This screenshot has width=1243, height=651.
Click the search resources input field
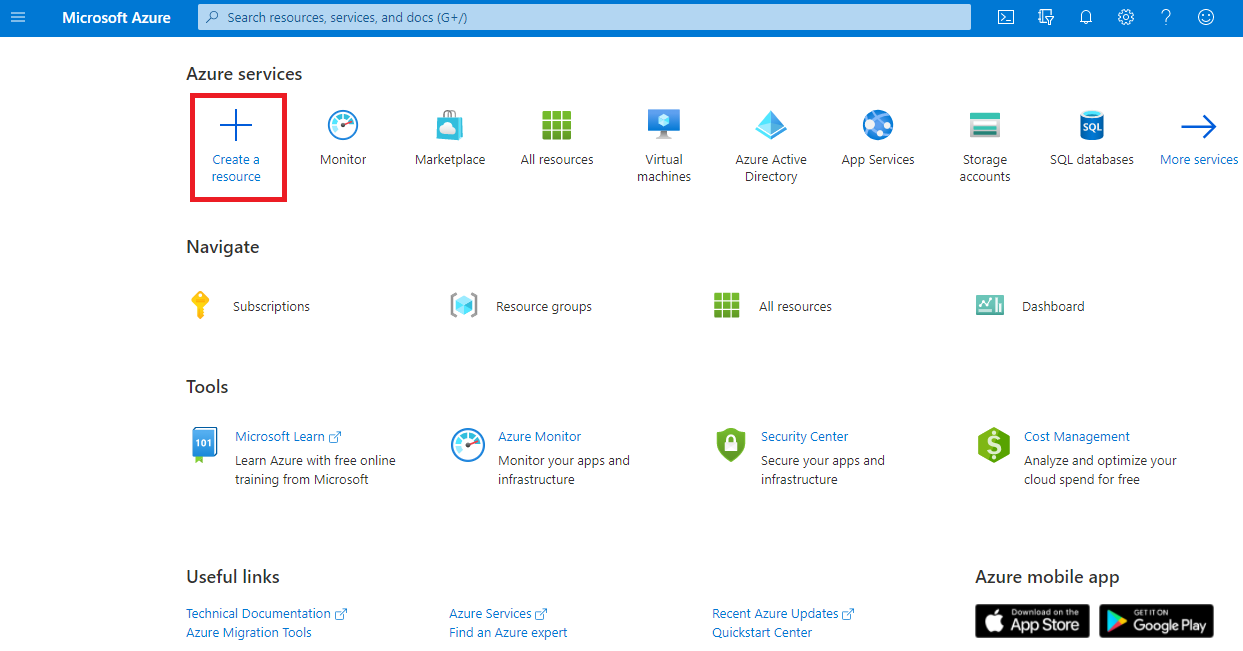(x=584, y=17)
